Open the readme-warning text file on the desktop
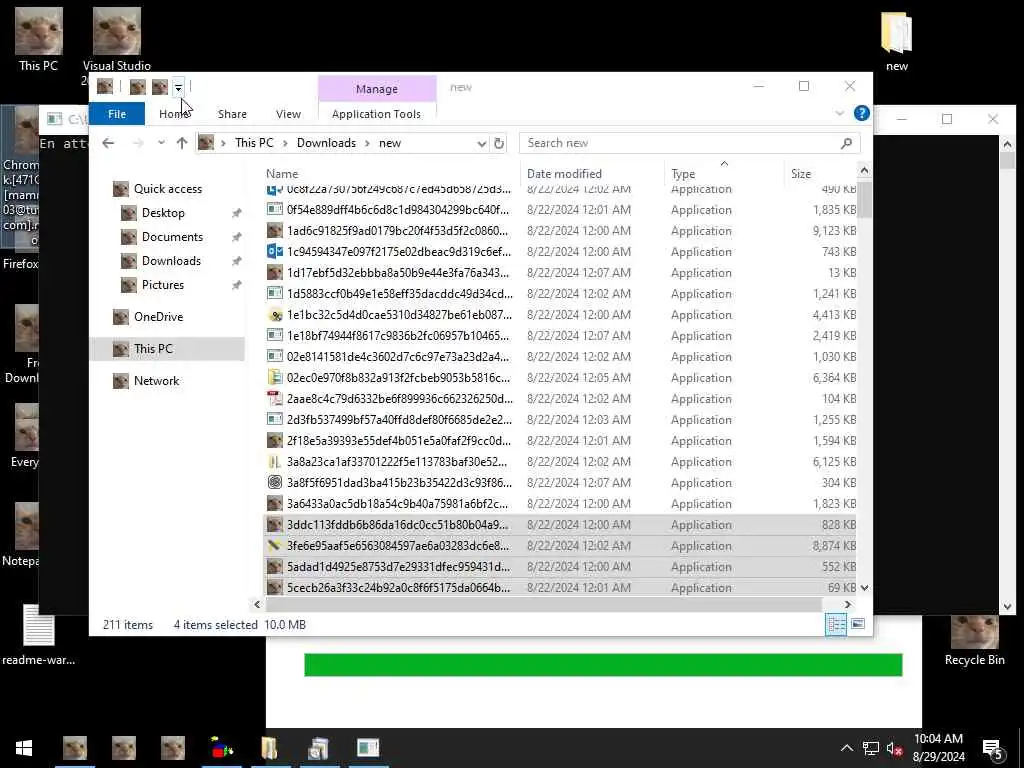The image size is (1024, 768). [x=38, y=635]
